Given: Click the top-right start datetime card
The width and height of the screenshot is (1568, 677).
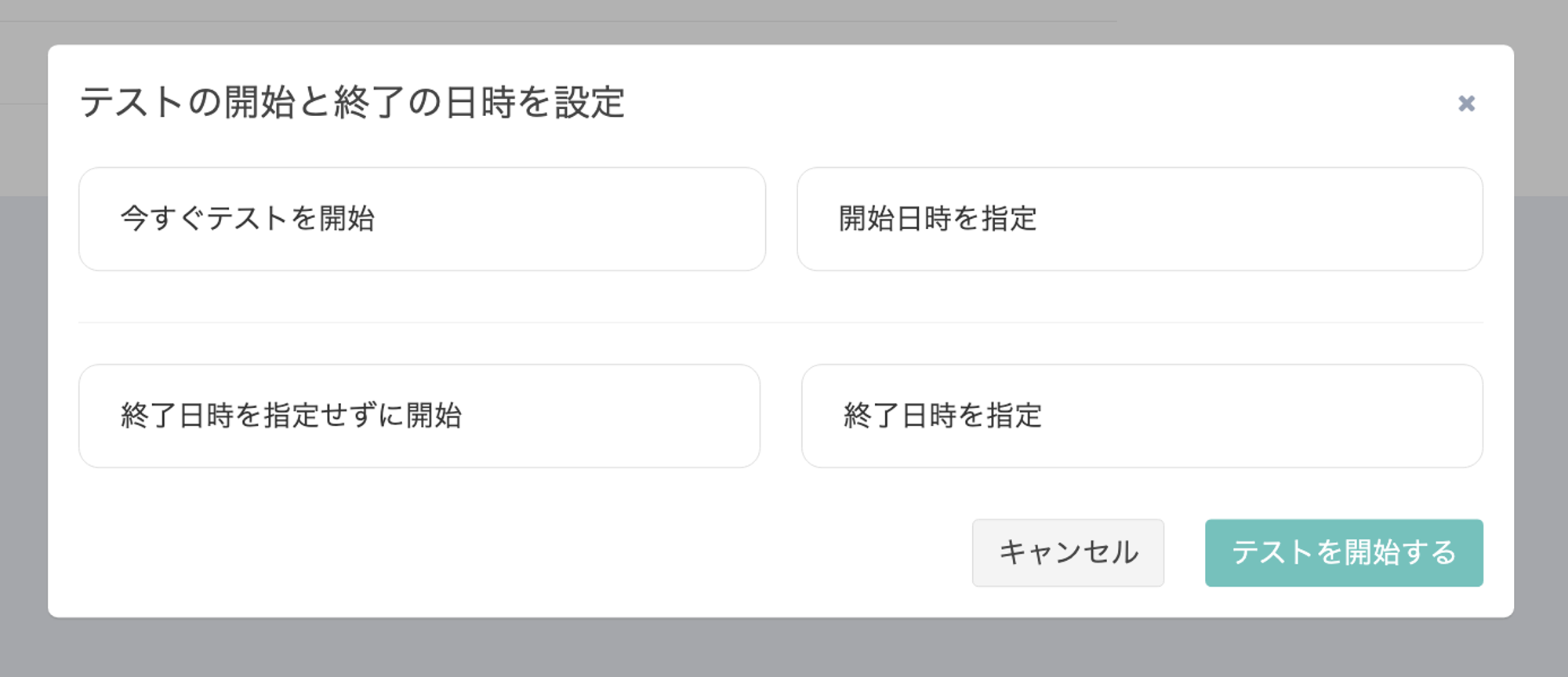Looking at the screenshot, I should click(1139, 219).
